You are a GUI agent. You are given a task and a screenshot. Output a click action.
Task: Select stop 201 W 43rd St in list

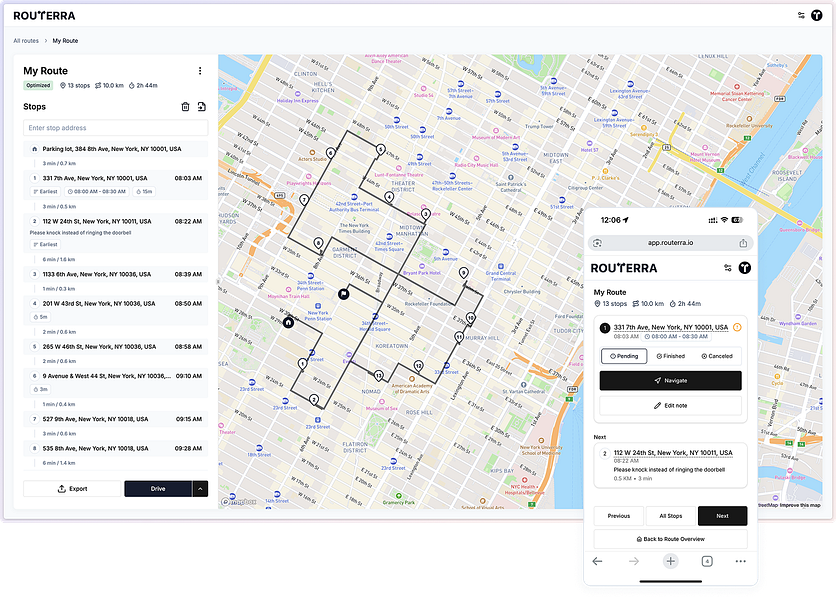click(116, 310)
